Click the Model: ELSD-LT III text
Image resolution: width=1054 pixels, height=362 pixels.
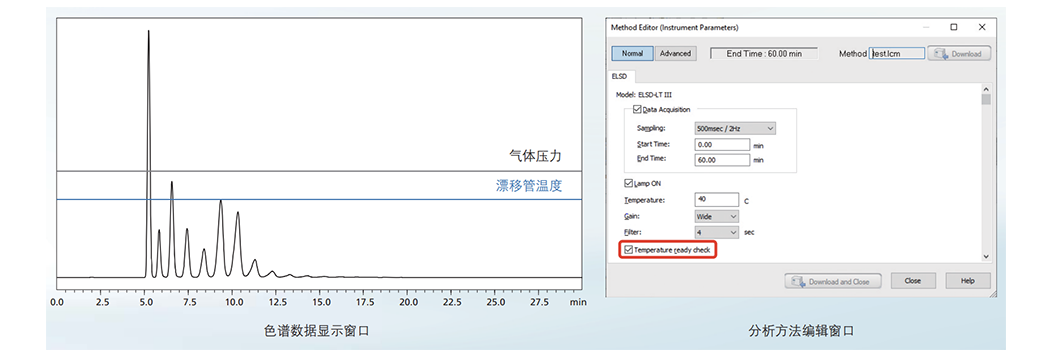coord(643,95)
